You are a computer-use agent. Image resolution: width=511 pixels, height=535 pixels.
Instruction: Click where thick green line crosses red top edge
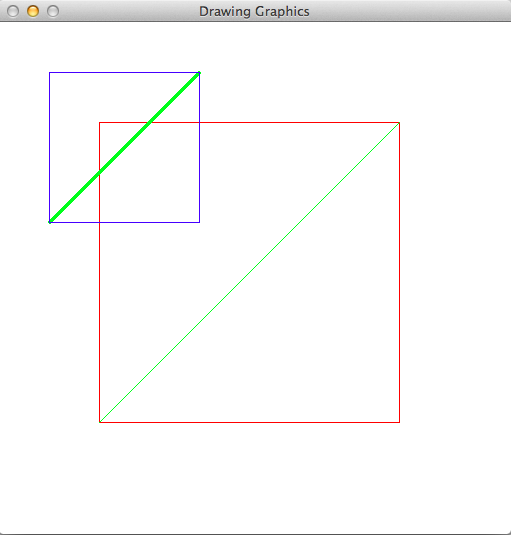coord(149,122)
